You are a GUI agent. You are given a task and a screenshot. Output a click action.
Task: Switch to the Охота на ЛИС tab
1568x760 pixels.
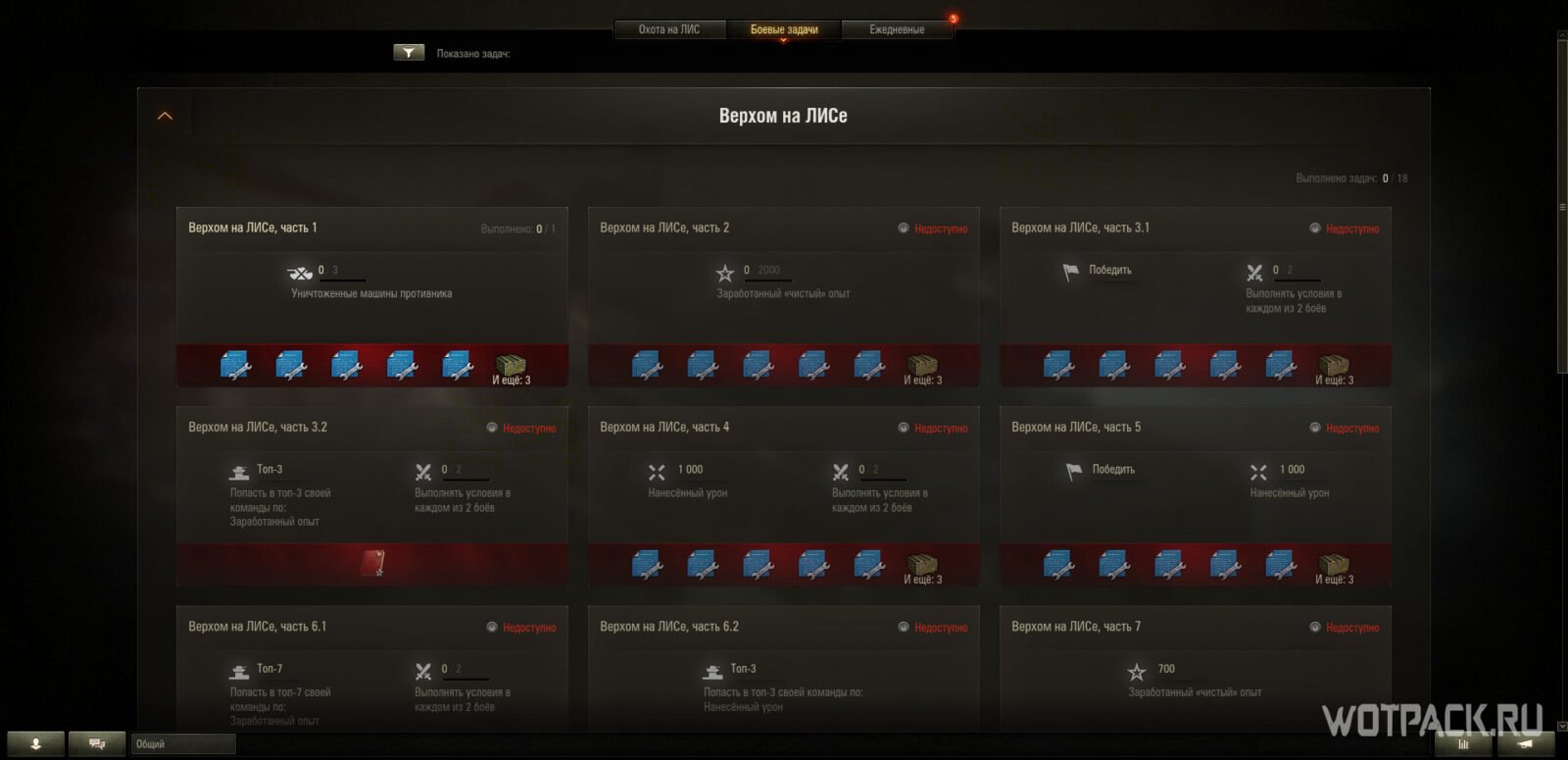click(x=669, y=29)
